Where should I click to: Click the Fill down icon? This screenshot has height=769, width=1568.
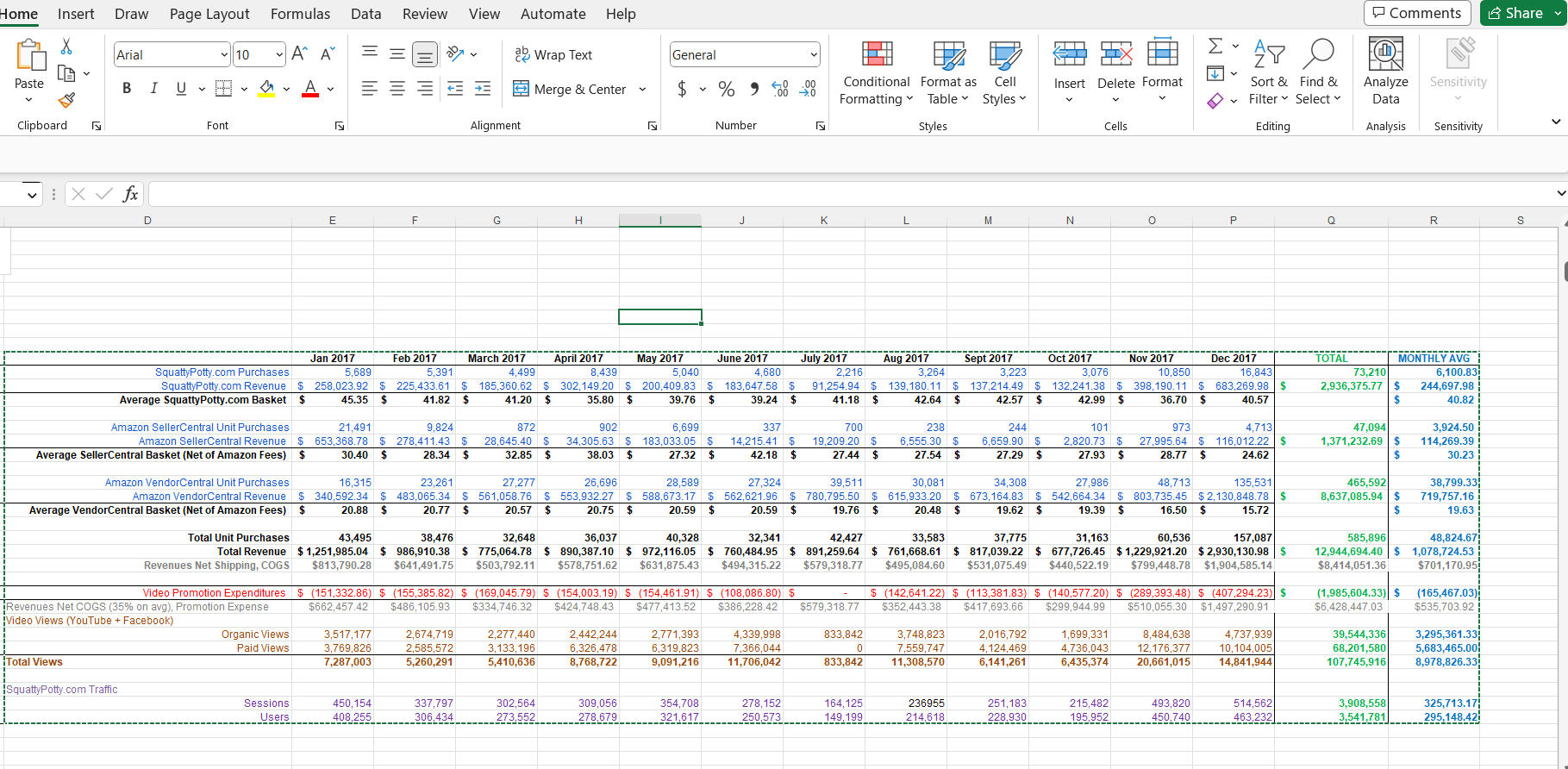tap(1215, 73)
